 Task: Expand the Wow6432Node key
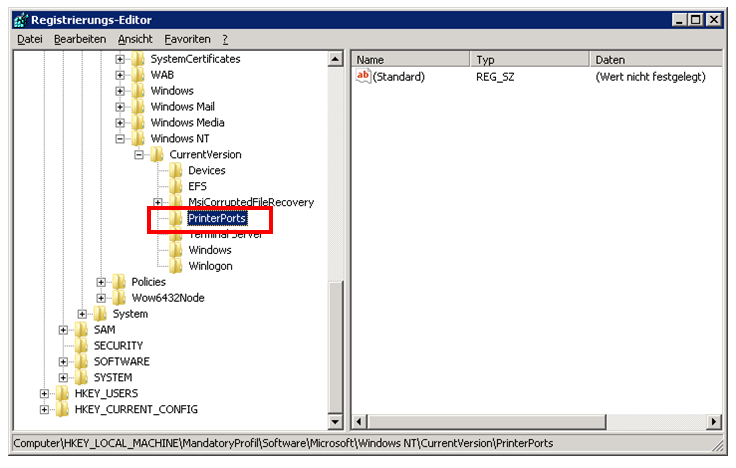[x=101, y=298]
